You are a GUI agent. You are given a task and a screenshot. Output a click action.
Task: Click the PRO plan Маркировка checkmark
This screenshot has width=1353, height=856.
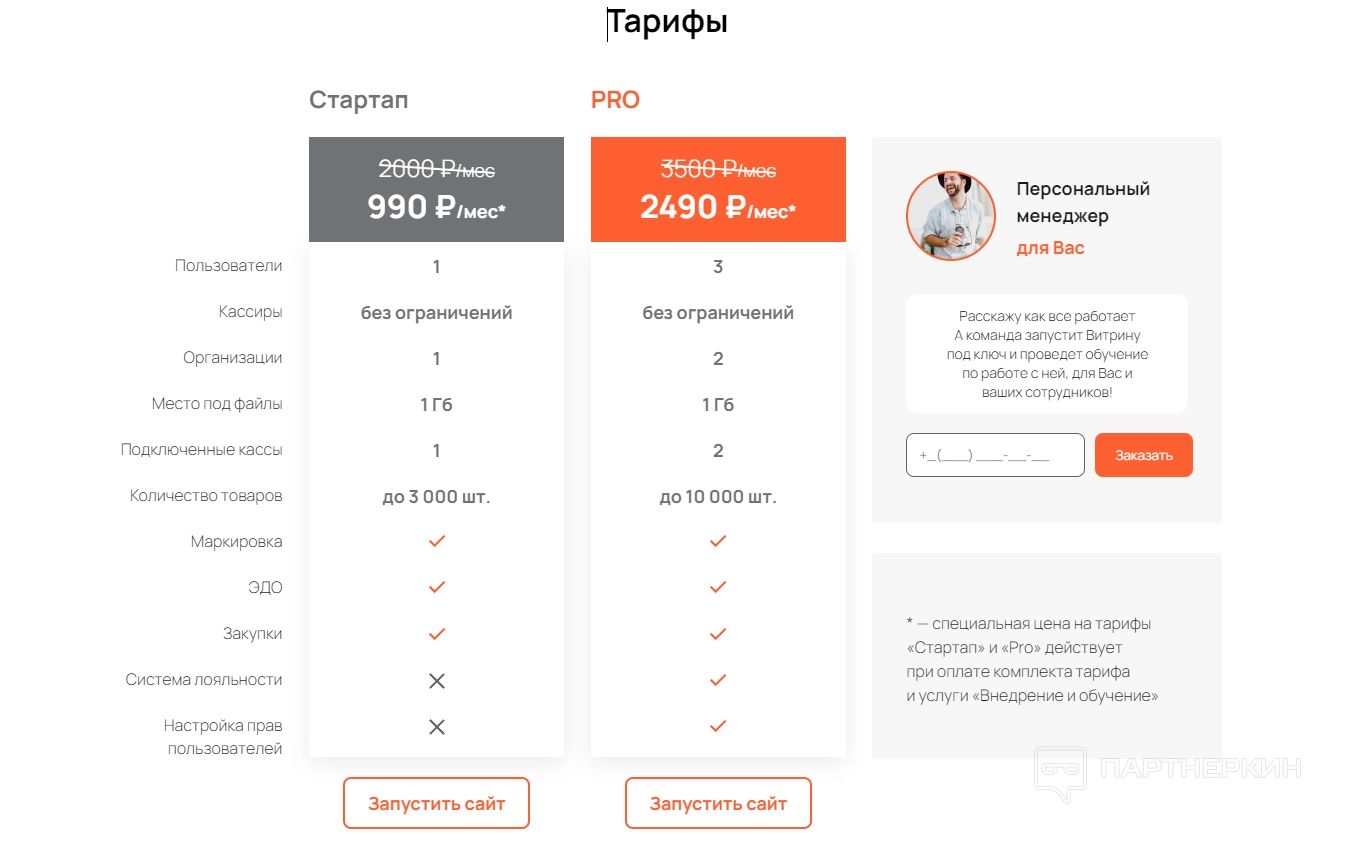point(717,541)
